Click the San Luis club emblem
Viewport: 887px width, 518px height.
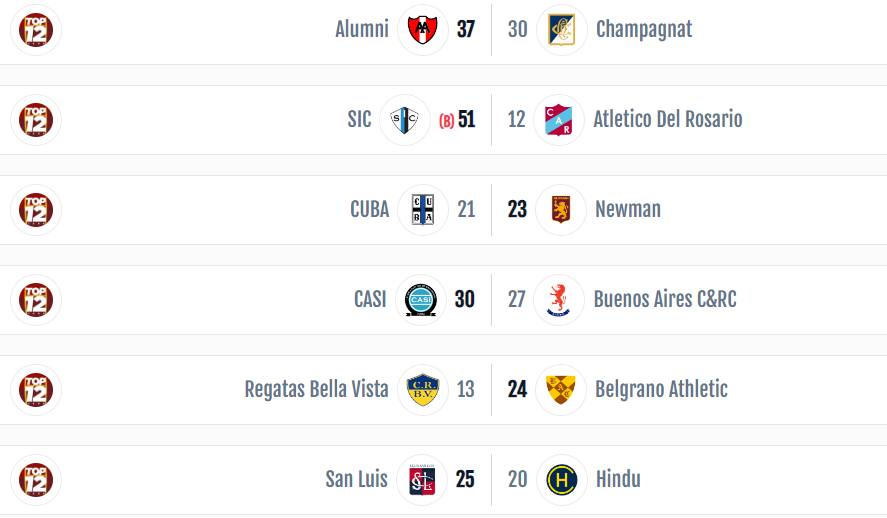[x=422, y=480]
